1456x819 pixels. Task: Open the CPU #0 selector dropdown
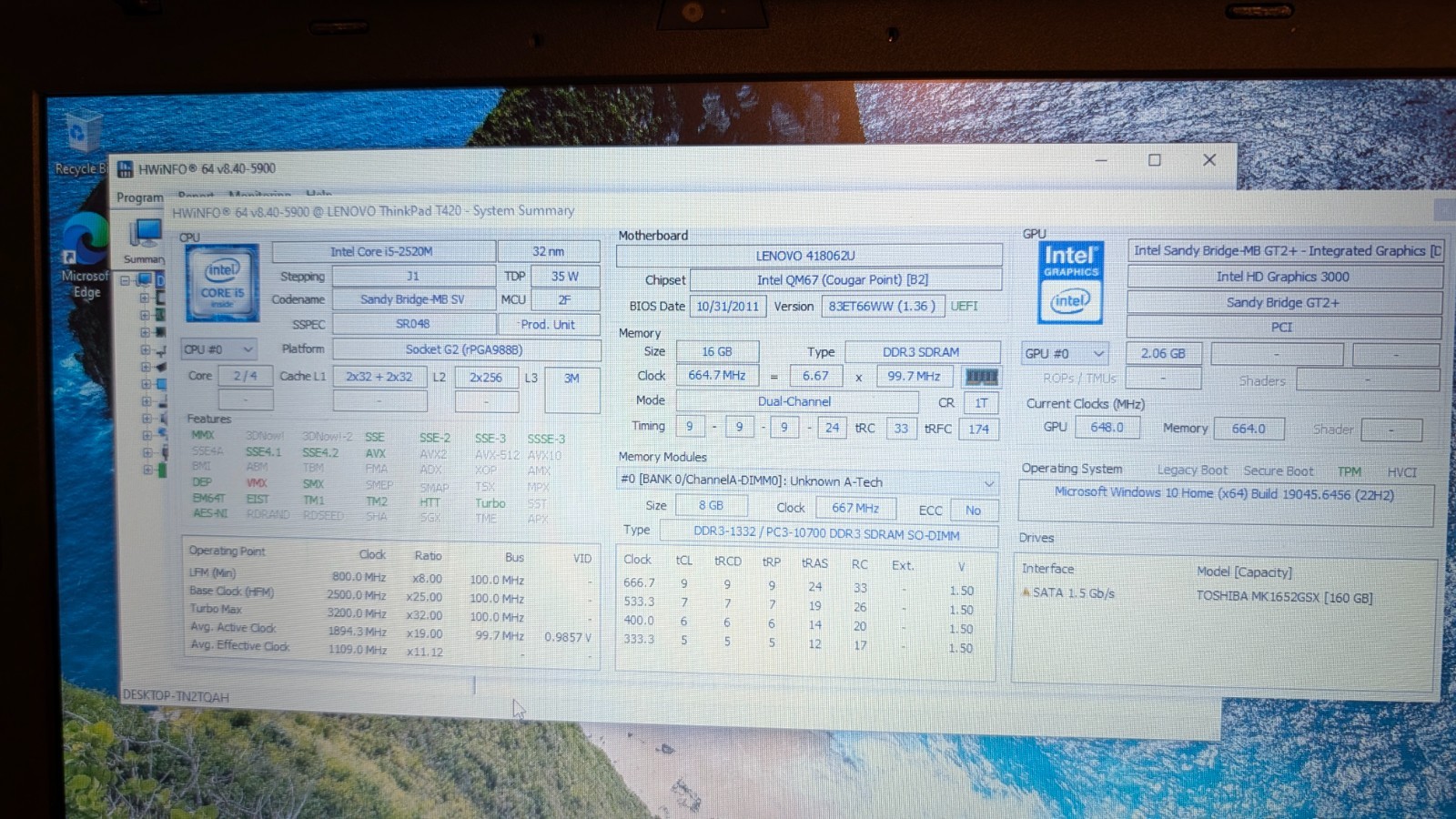[219, 349]
